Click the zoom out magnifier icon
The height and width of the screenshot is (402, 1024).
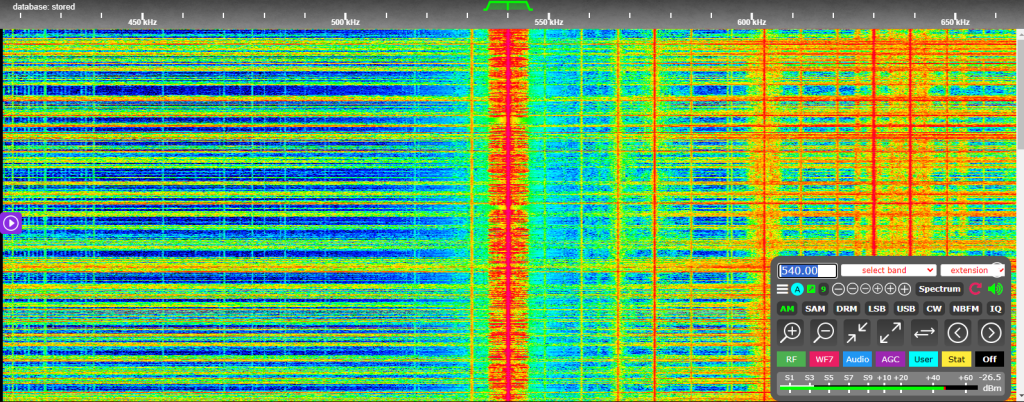click(825, 333)
